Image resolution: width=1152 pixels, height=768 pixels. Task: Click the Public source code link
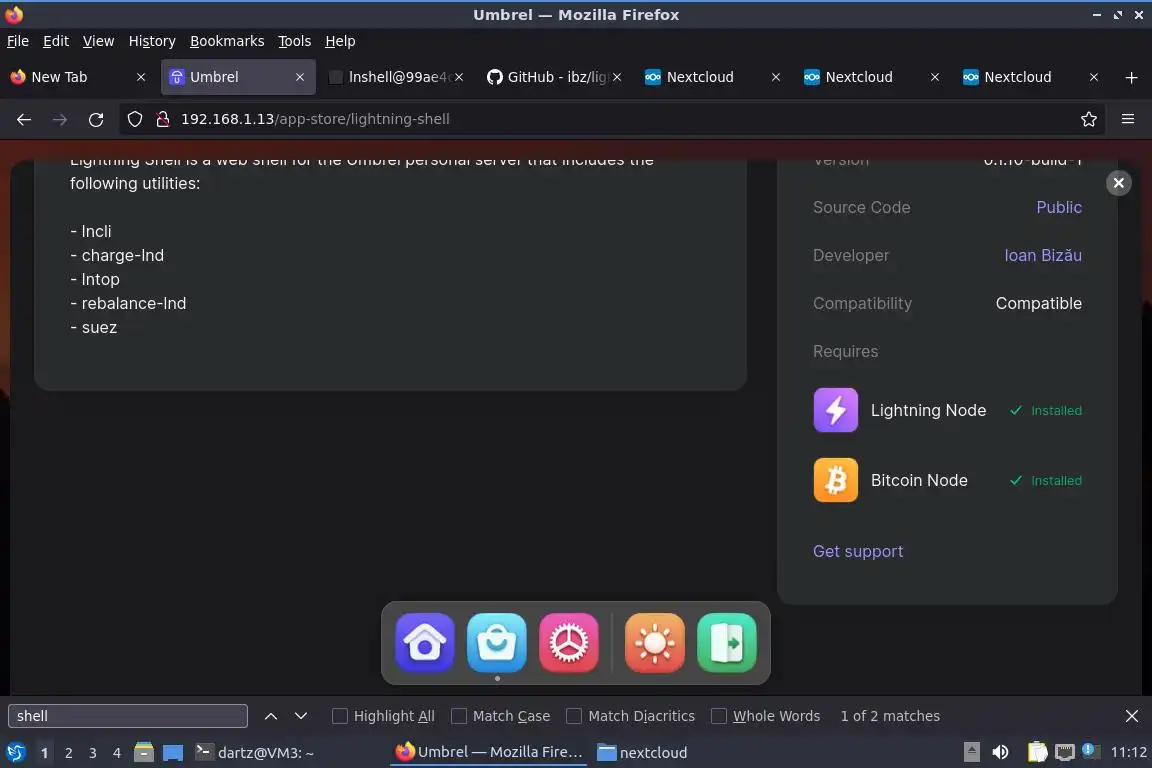click(1059, 207)
